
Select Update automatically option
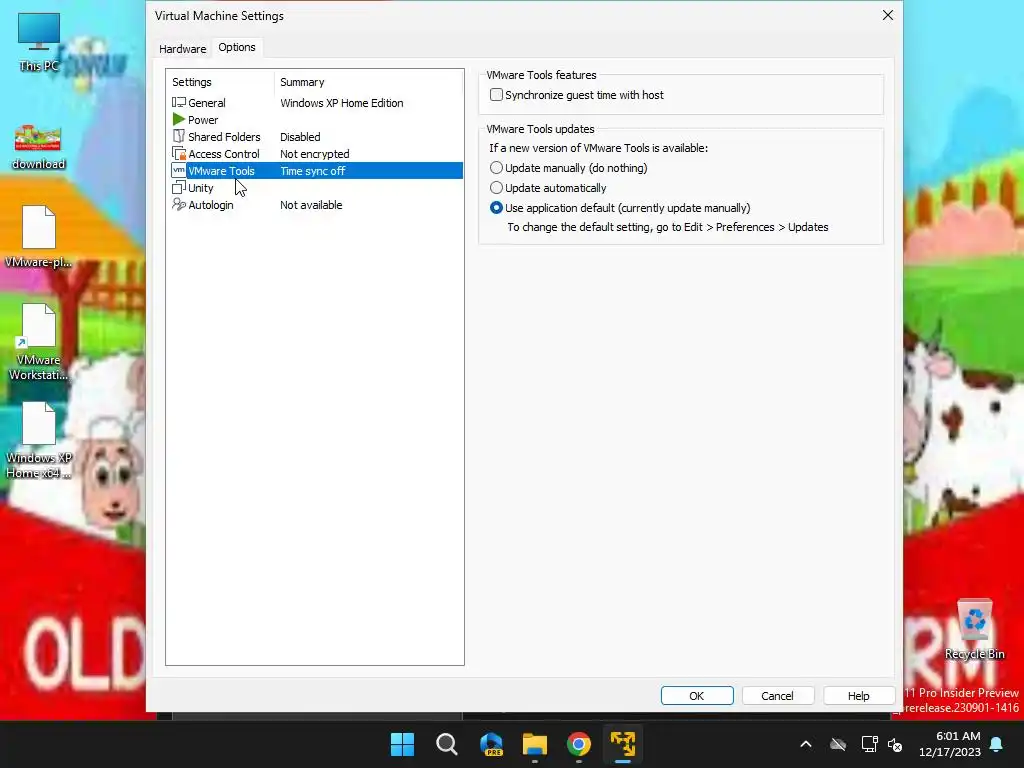tap(496, 188)
